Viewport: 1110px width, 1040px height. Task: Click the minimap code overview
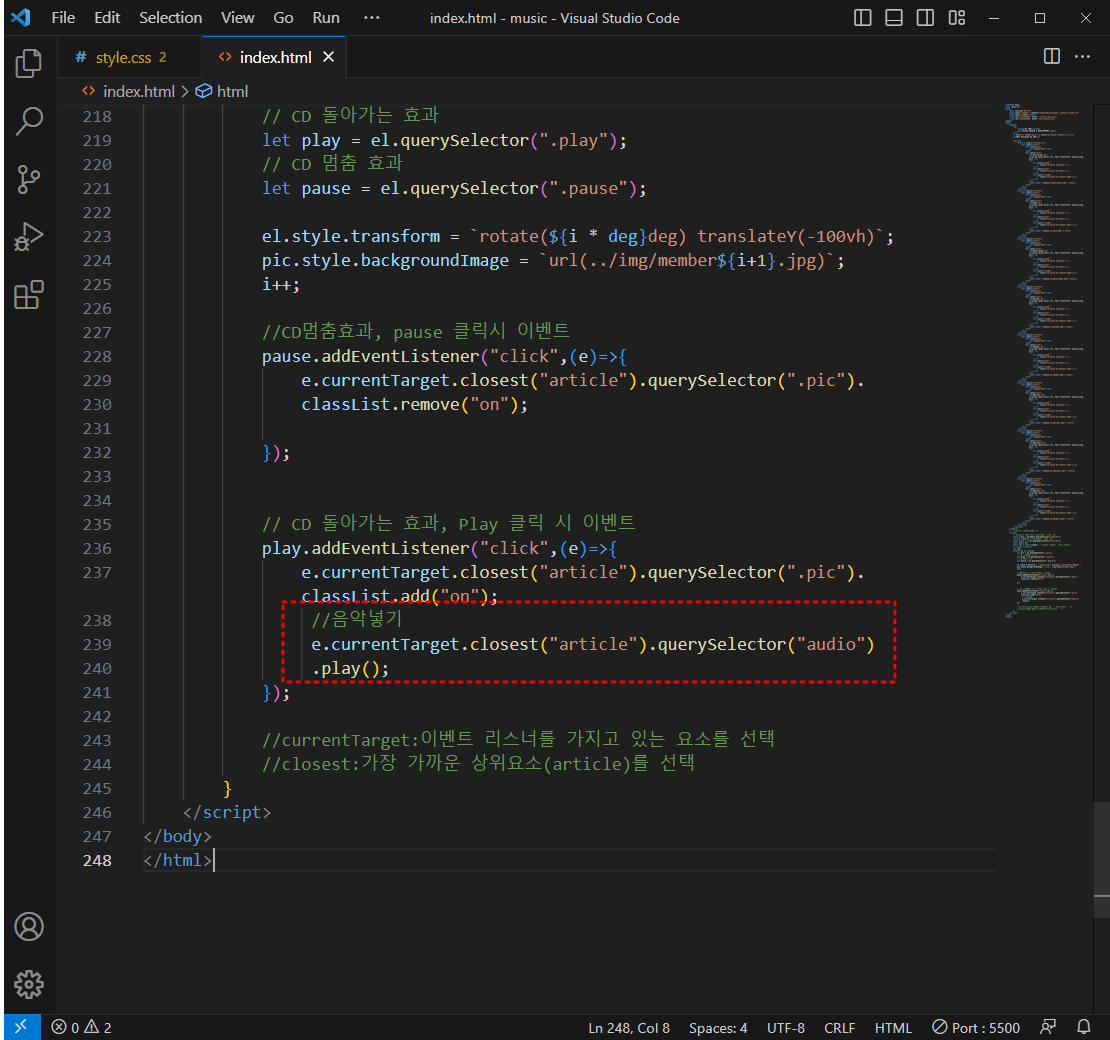point(1046,361)
